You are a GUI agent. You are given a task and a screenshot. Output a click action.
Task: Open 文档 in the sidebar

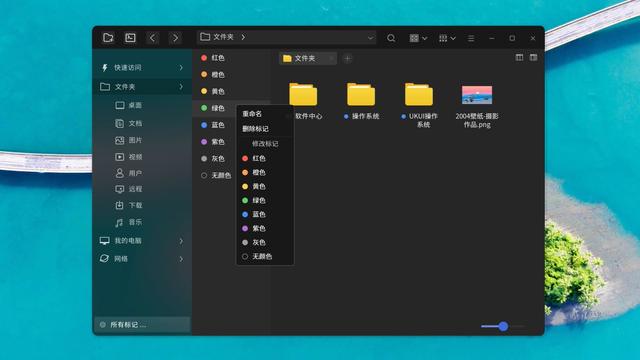pos(129,123)
